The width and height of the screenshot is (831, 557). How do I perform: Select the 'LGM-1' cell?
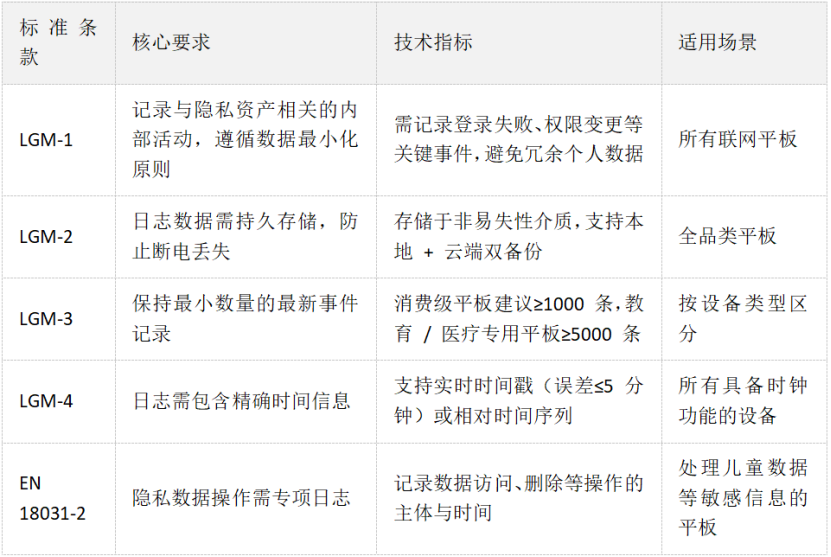59,140
